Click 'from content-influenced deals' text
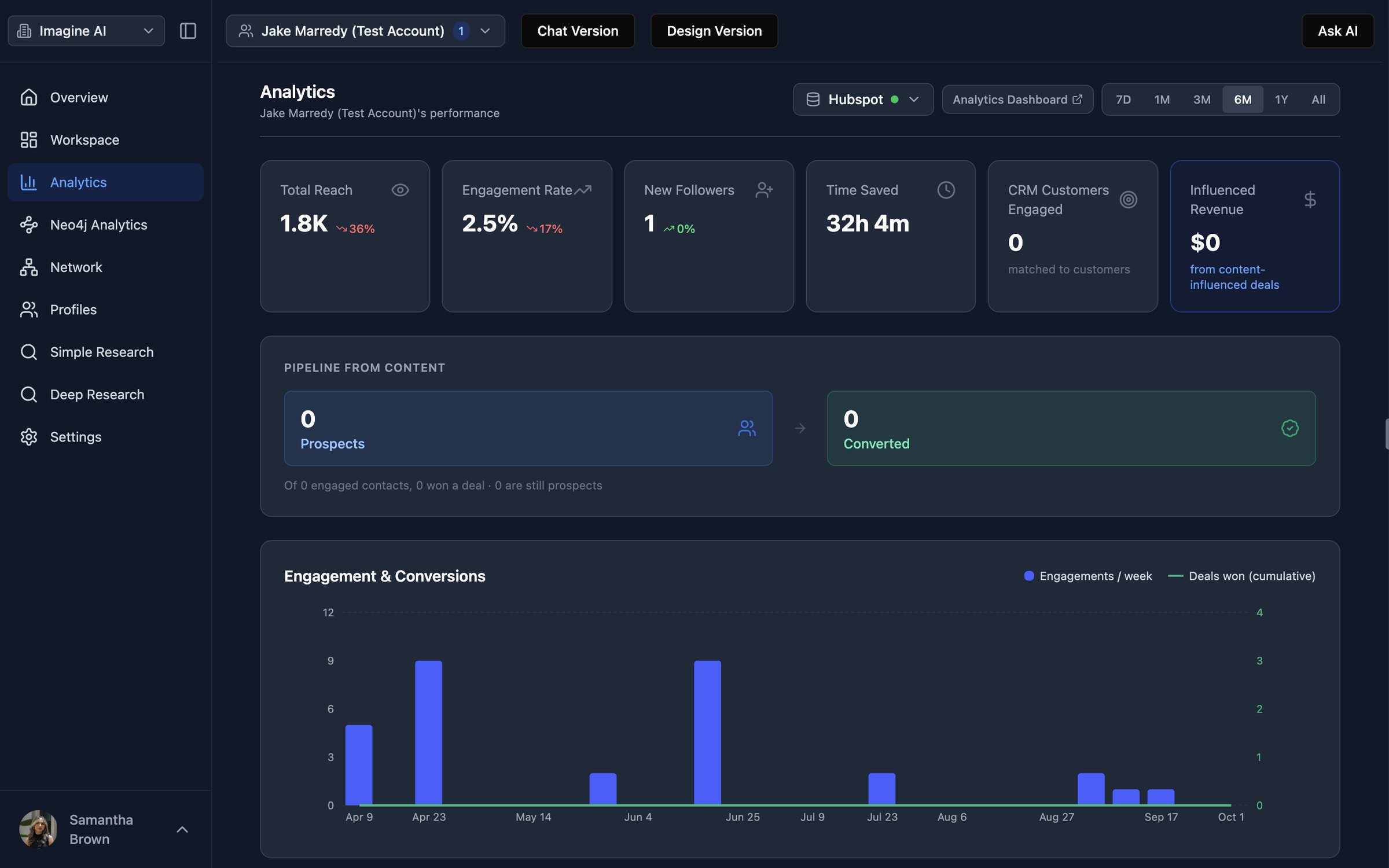Screen dimensions: 1389x868 coord(1234,277)
